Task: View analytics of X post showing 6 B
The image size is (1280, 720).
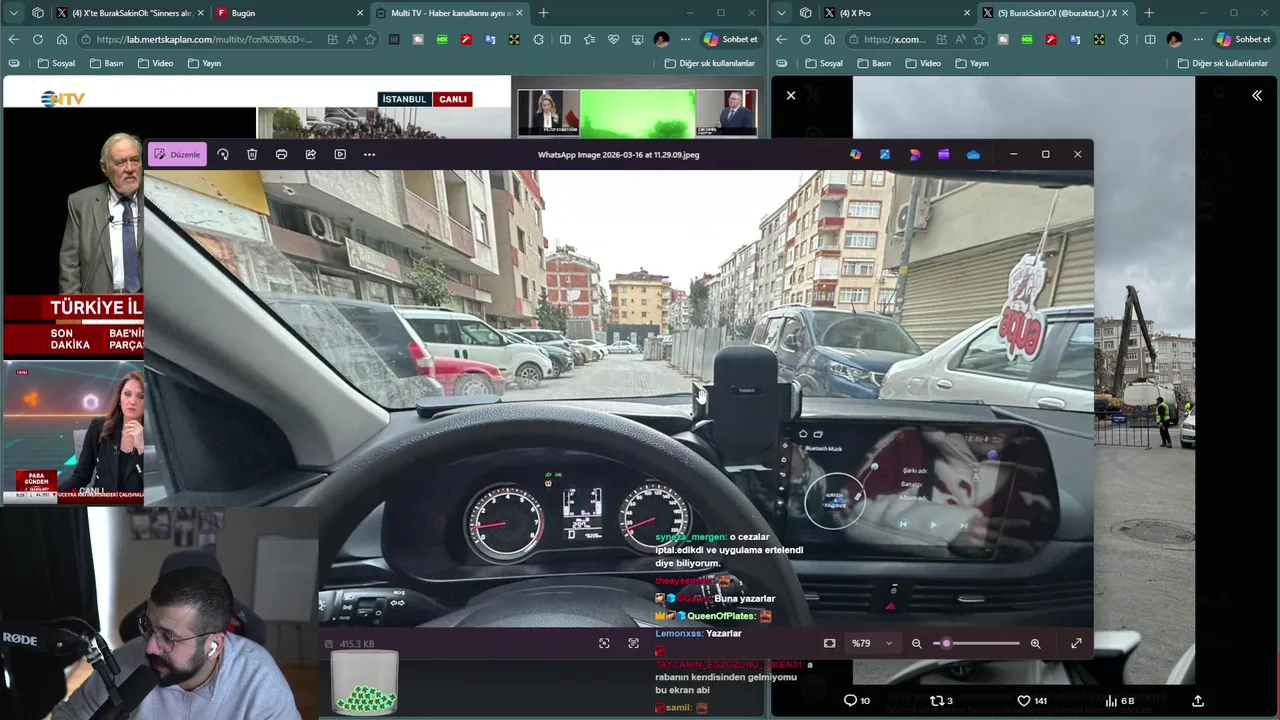Action: [1120, 700]
